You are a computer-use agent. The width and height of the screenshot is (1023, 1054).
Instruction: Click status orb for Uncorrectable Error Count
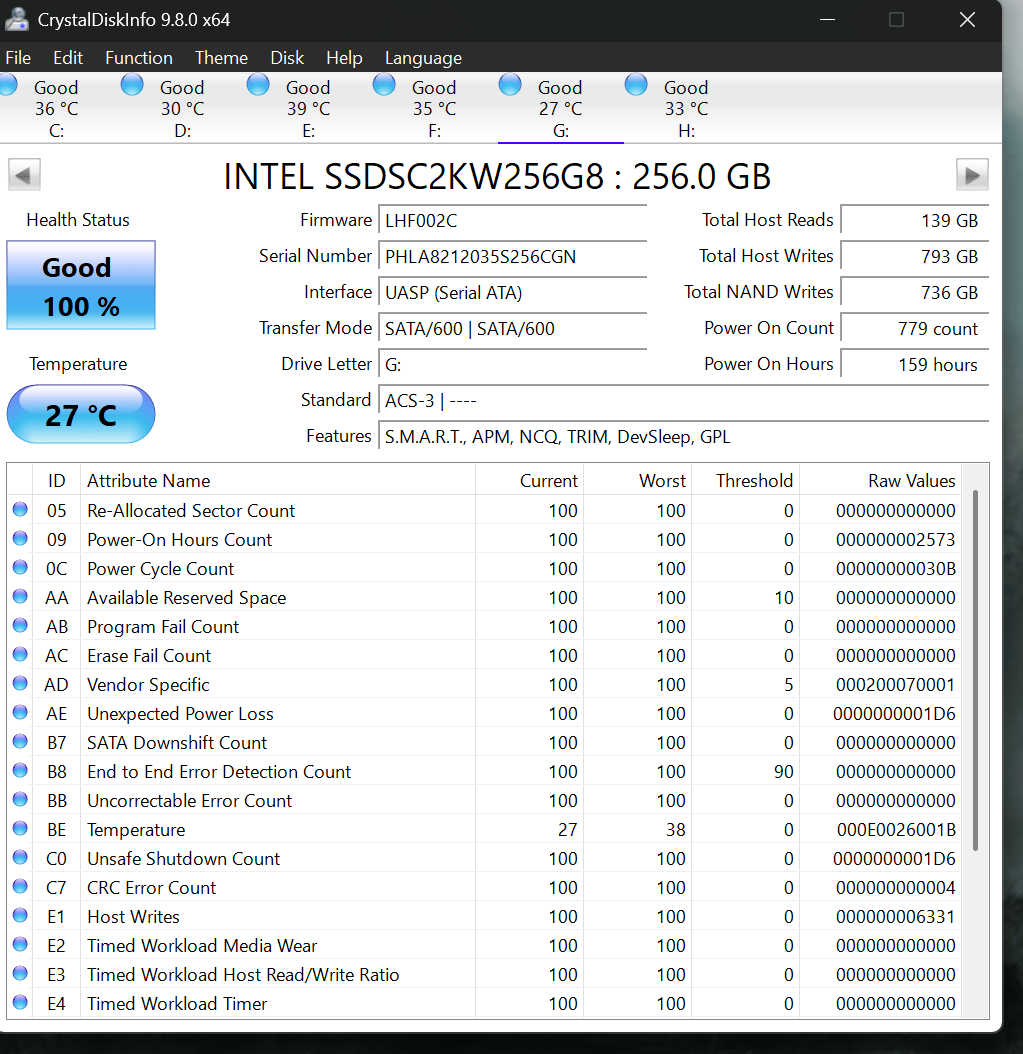click(x=20, y=799)
